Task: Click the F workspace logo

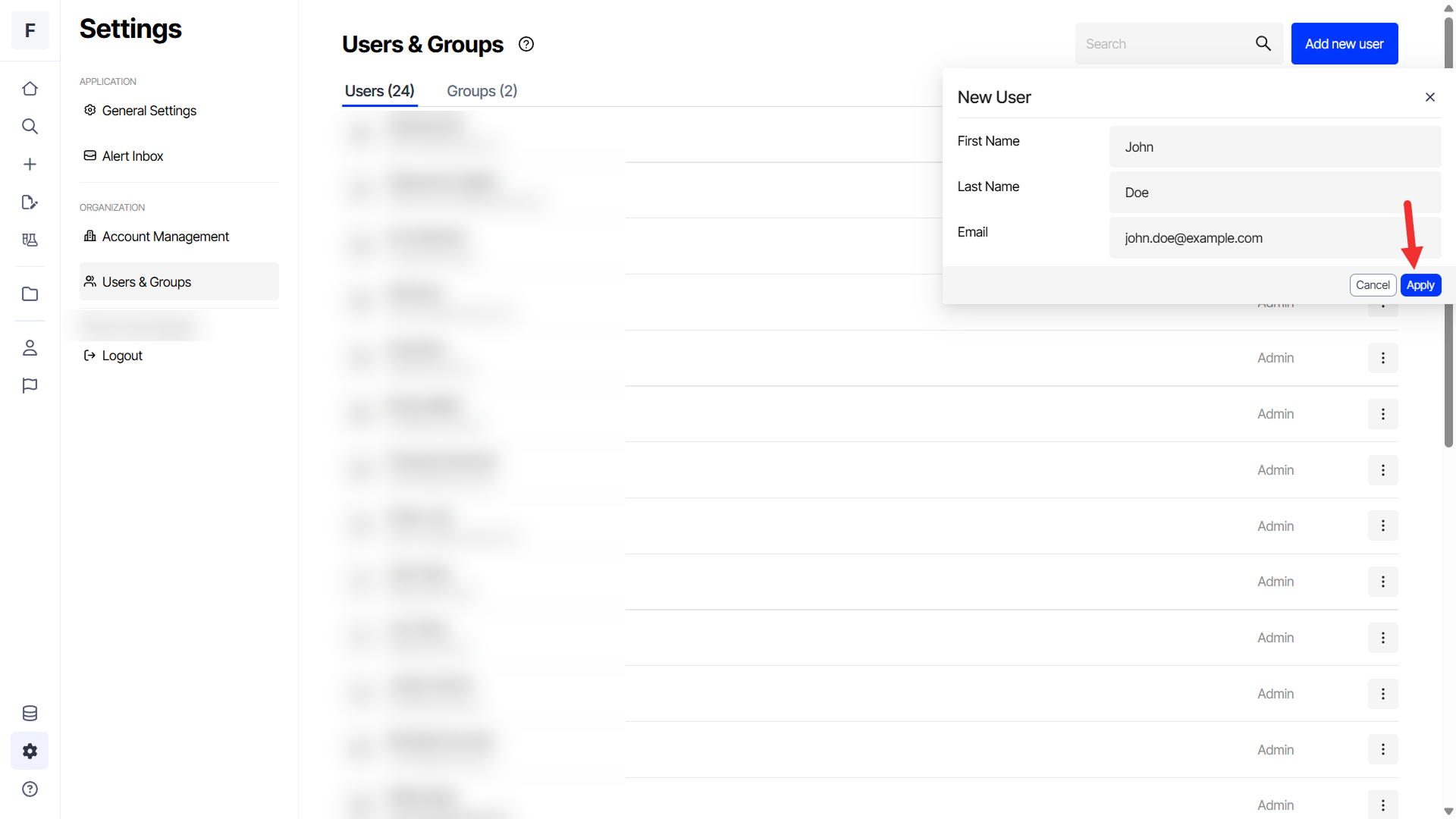Action: (x=30, y=30)
